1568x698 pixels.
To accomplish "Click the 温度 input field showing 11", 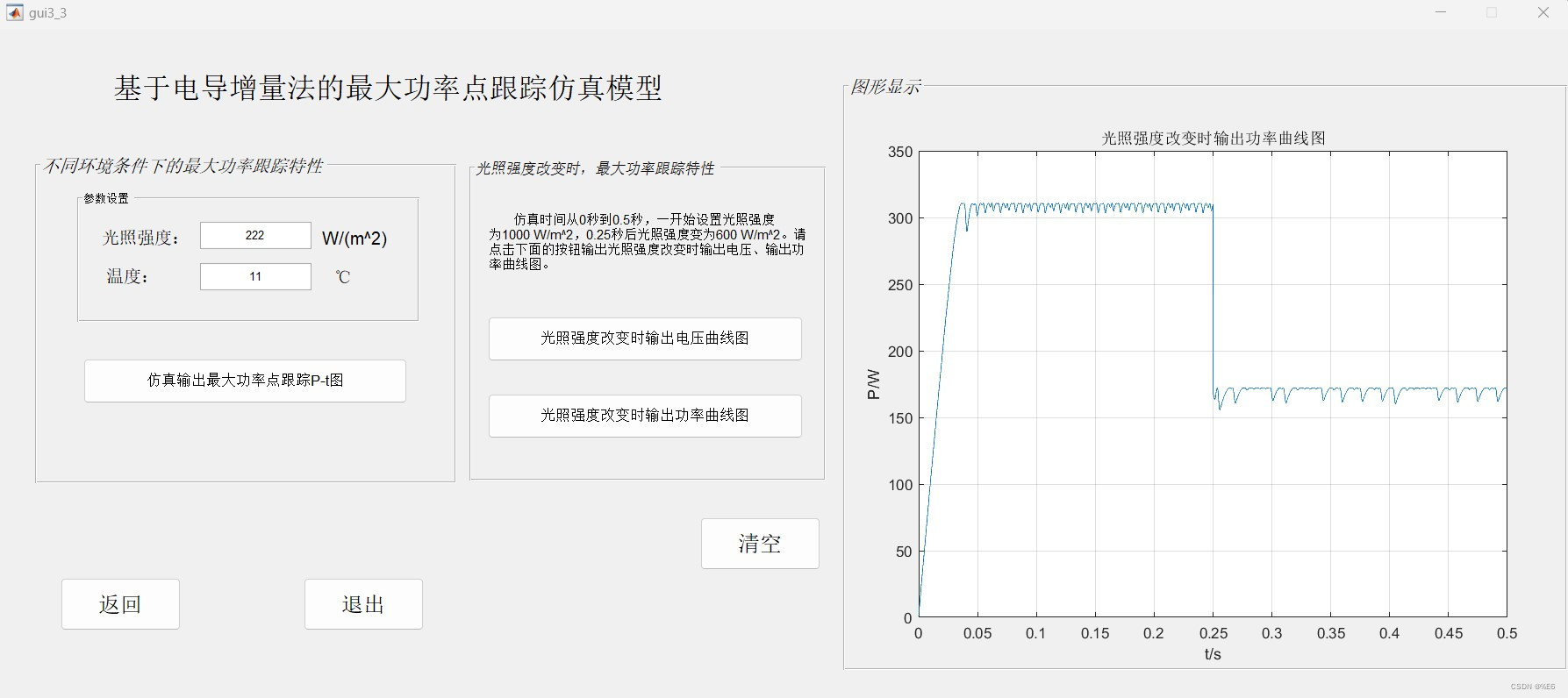I will (x=255, y=276).
